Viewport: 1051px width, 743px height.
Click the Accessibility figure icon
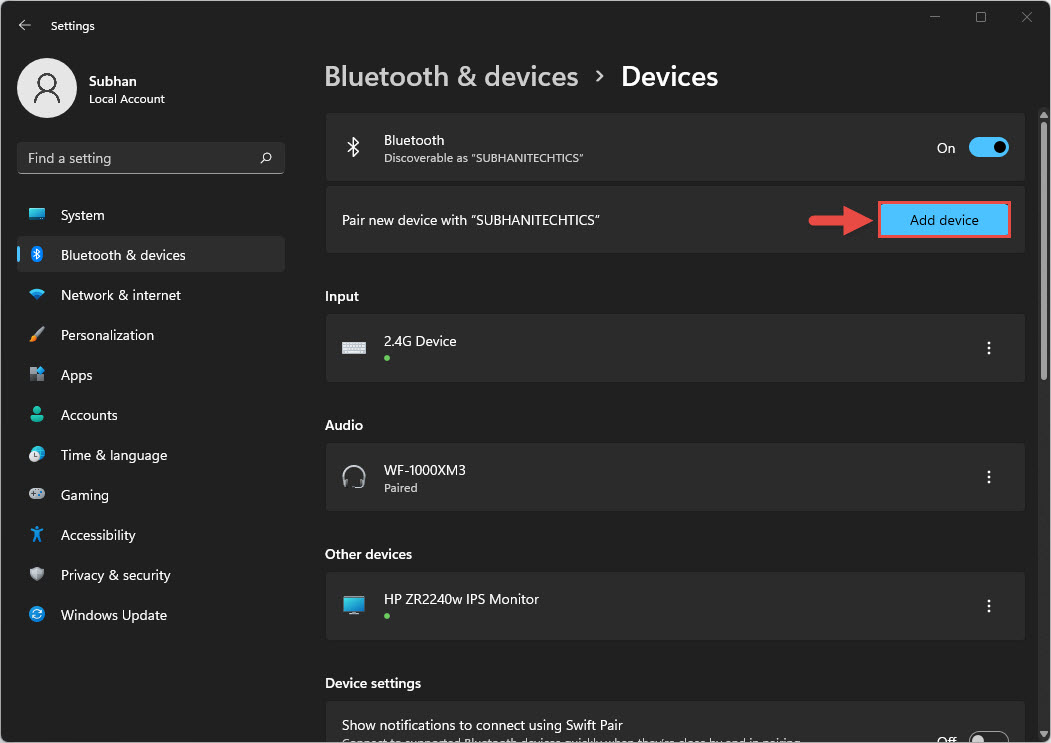click(x=37, y=534)
